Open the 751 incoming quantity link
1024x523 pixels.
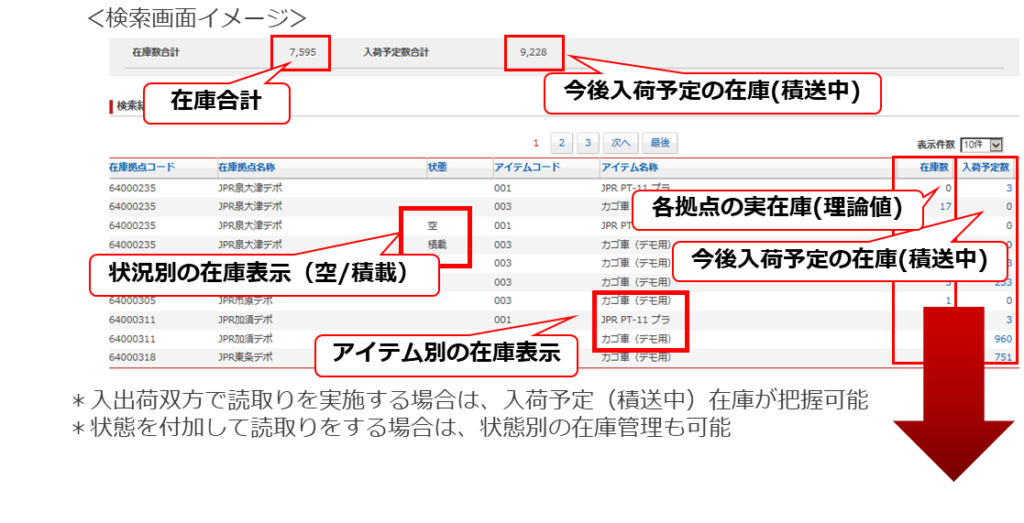click(1002, 357)
